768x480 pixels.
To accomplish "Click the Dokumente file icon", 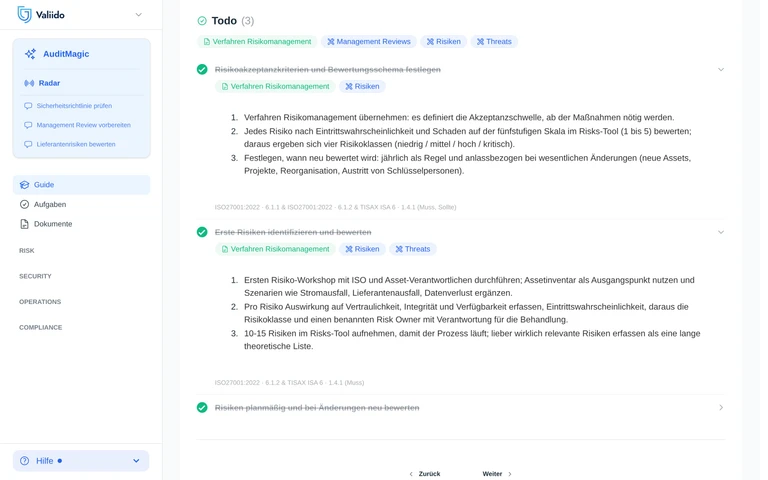I will (x=24, y=224).
